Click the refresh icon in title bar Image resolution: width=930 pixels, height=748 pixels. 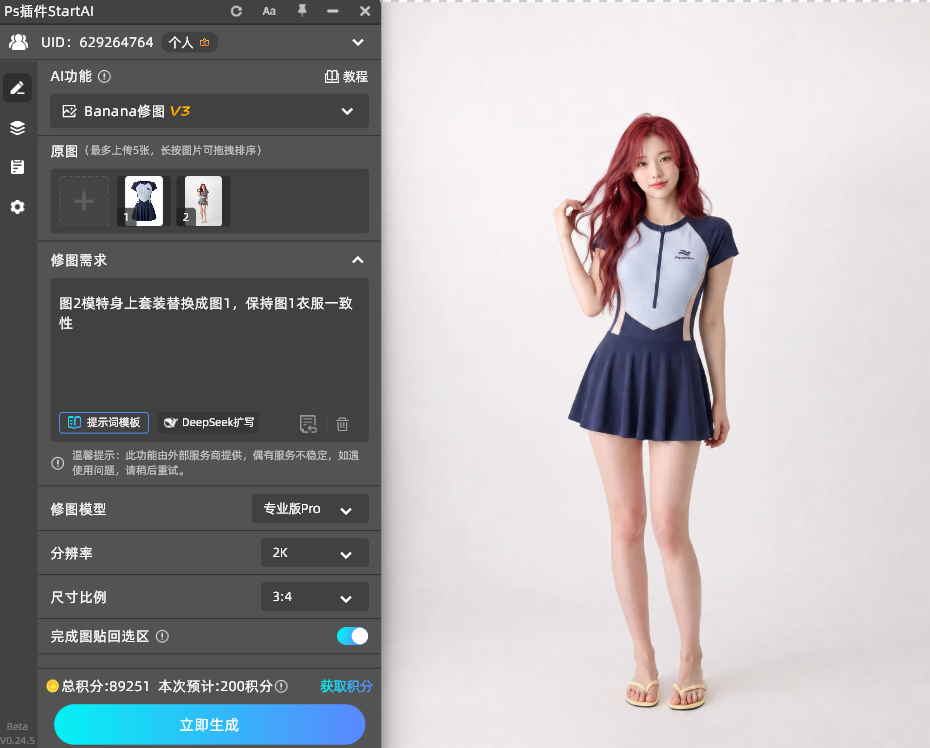(236, 11)
